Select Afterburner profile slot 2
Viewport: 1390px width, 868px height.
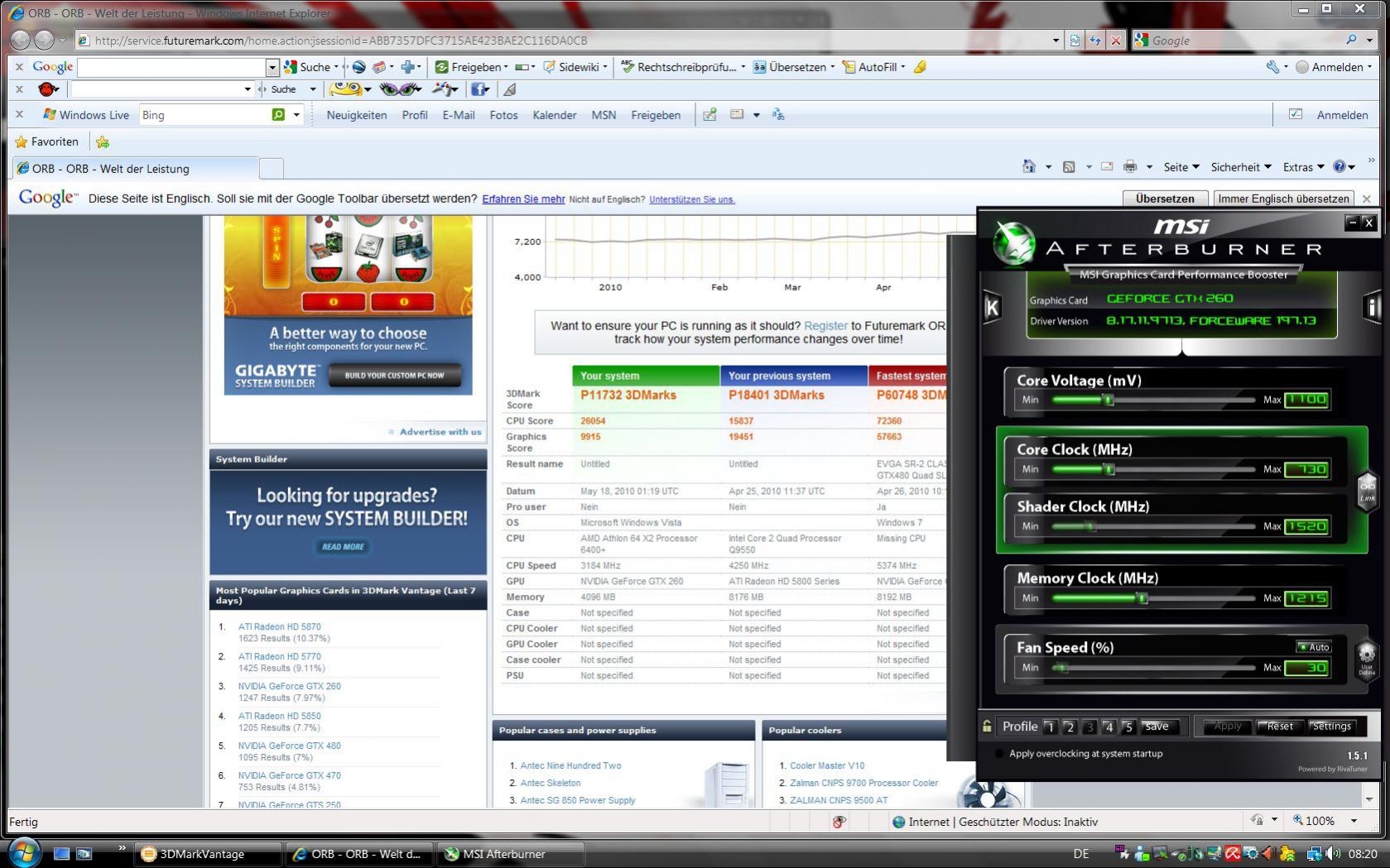(1070, 727)
